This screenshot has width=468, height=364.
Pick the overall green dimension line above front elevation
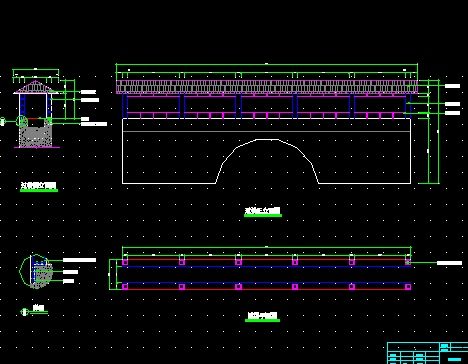point(267,64)
